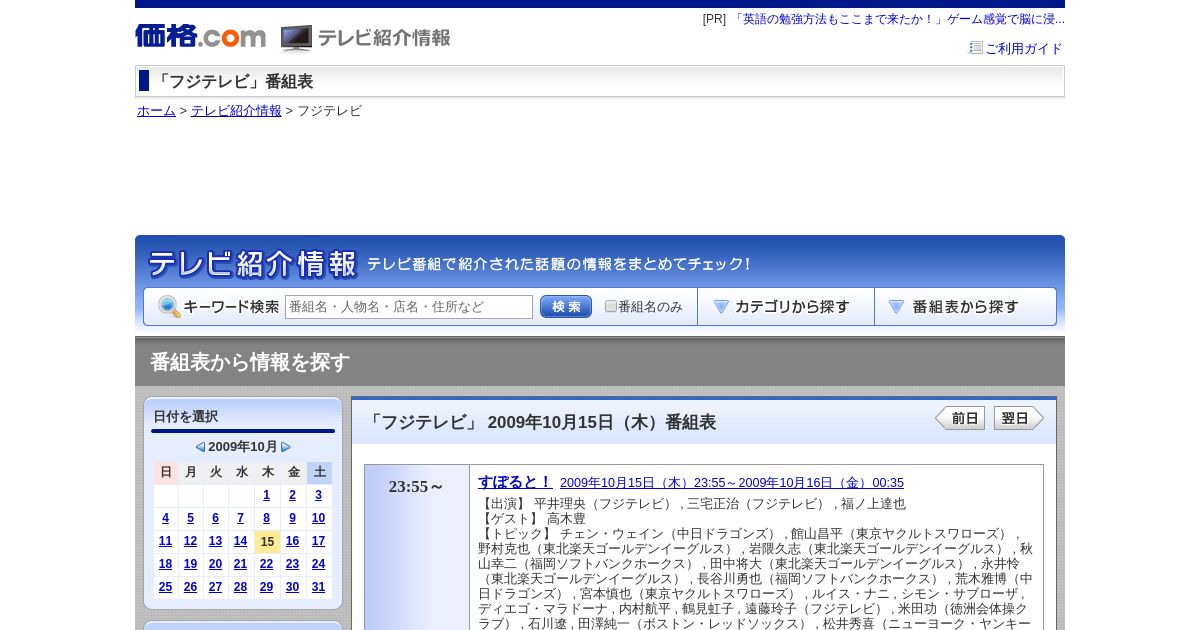Select October 26 in the calendar
This screenshot has height=630, width=1200.
click(191, 587)
